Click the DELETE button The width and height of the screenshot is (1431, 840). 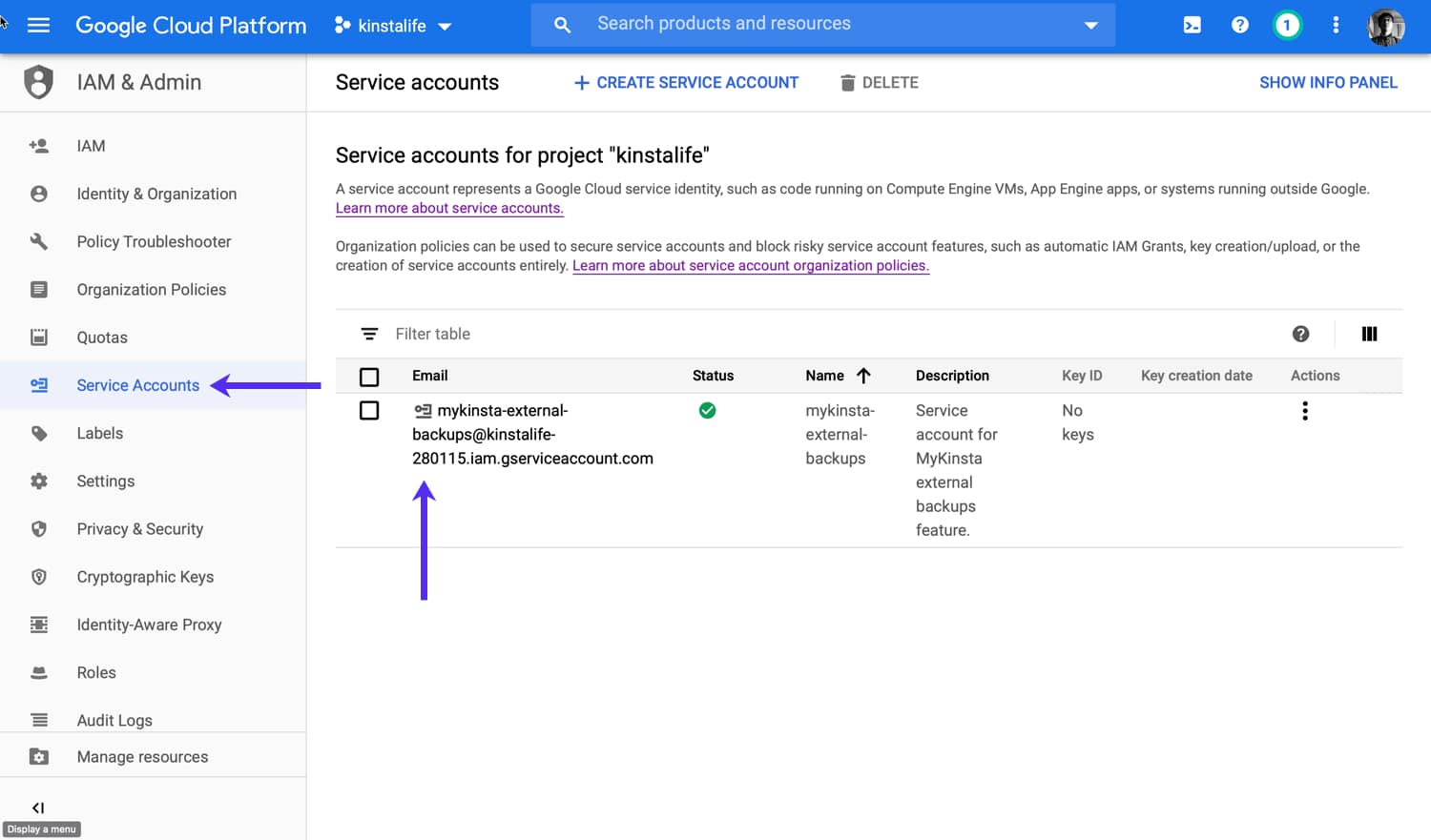point(879,83)
